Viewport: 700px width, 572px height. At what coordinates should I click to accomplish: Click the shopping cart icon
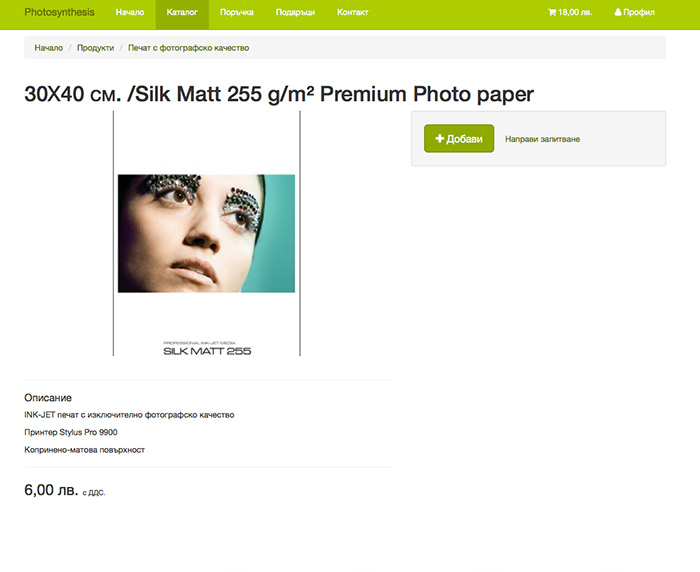552,13
